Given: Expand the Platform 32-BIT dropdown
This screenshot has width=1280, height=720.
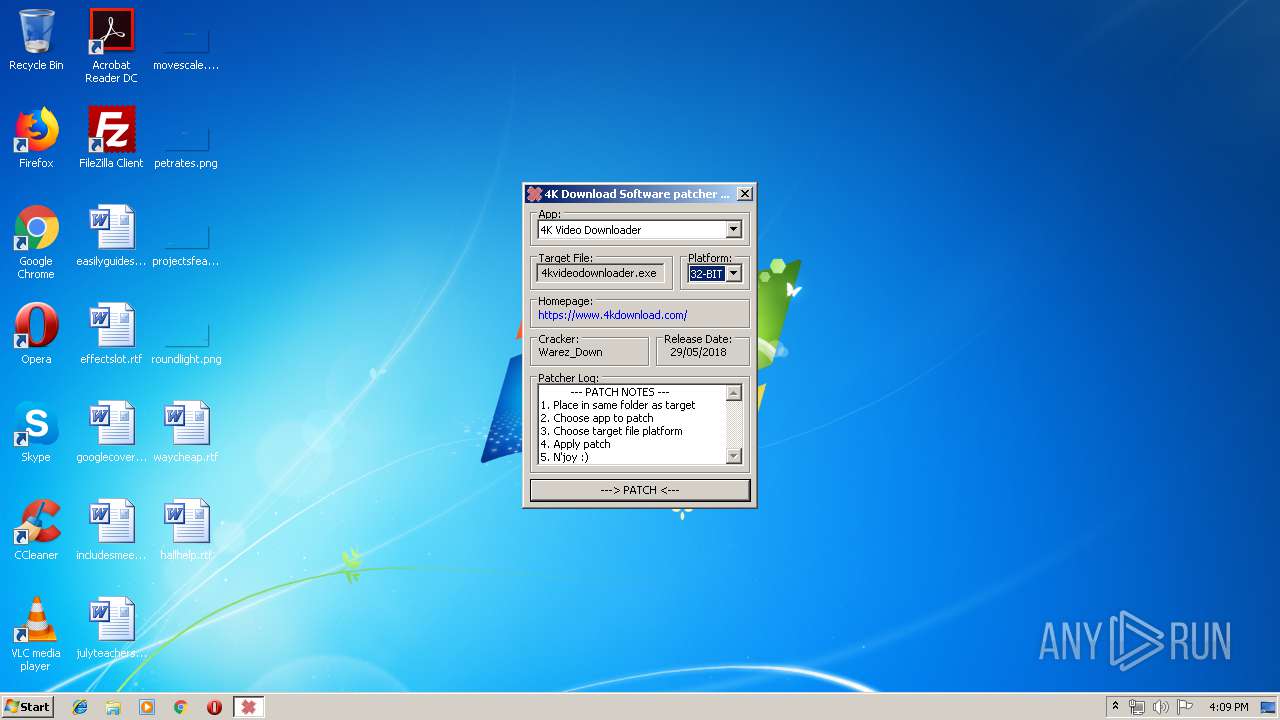Looking at the screenshot, I should pos(733,273).
